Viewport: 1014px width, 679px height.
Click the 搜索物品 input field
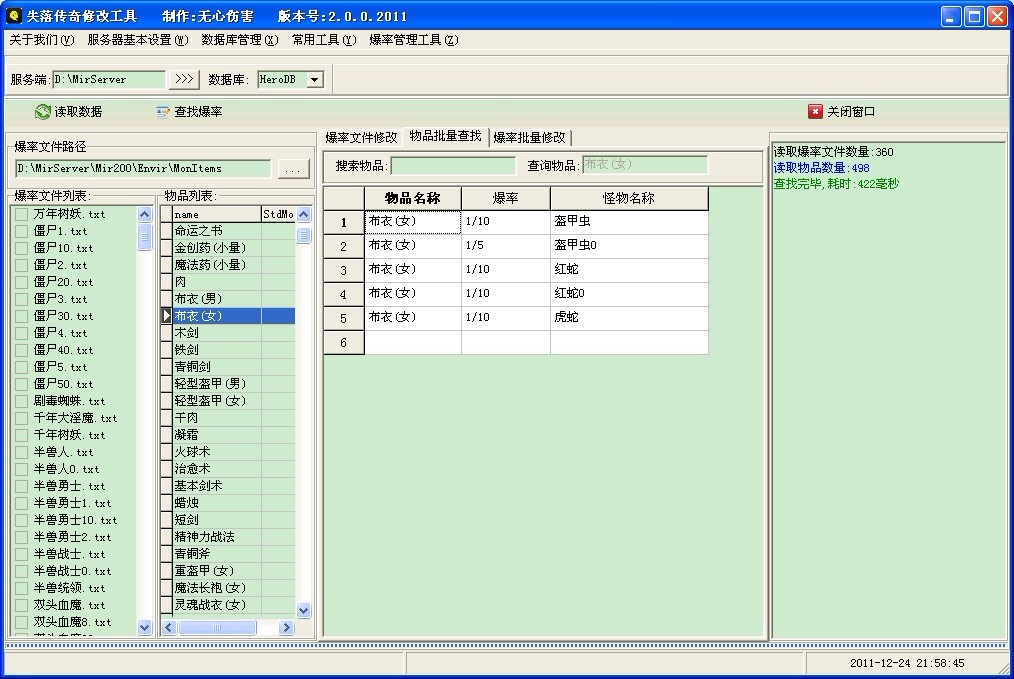(452, 166)
